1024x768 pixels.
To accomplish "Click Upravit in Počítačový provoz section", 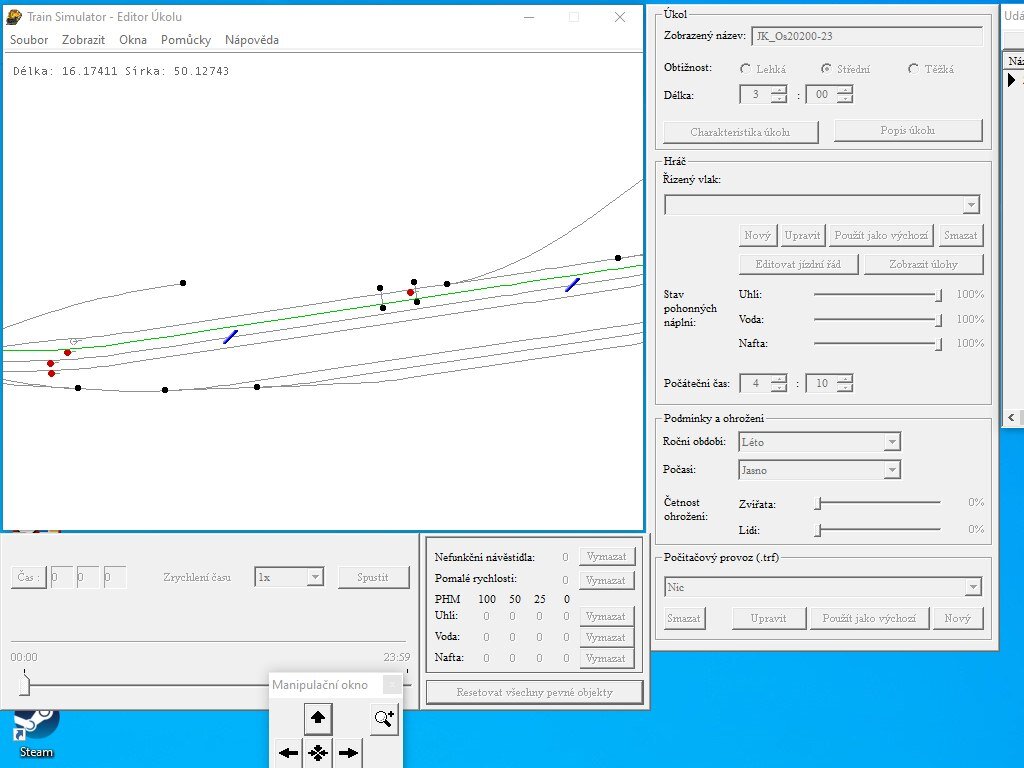I will (x=769, y=618).
